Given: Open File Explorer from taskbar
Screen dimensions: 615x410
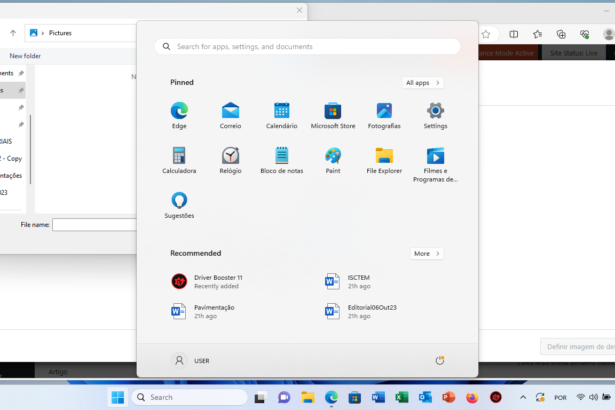Looking at the screenshot, I should click(x=308, y=397).
